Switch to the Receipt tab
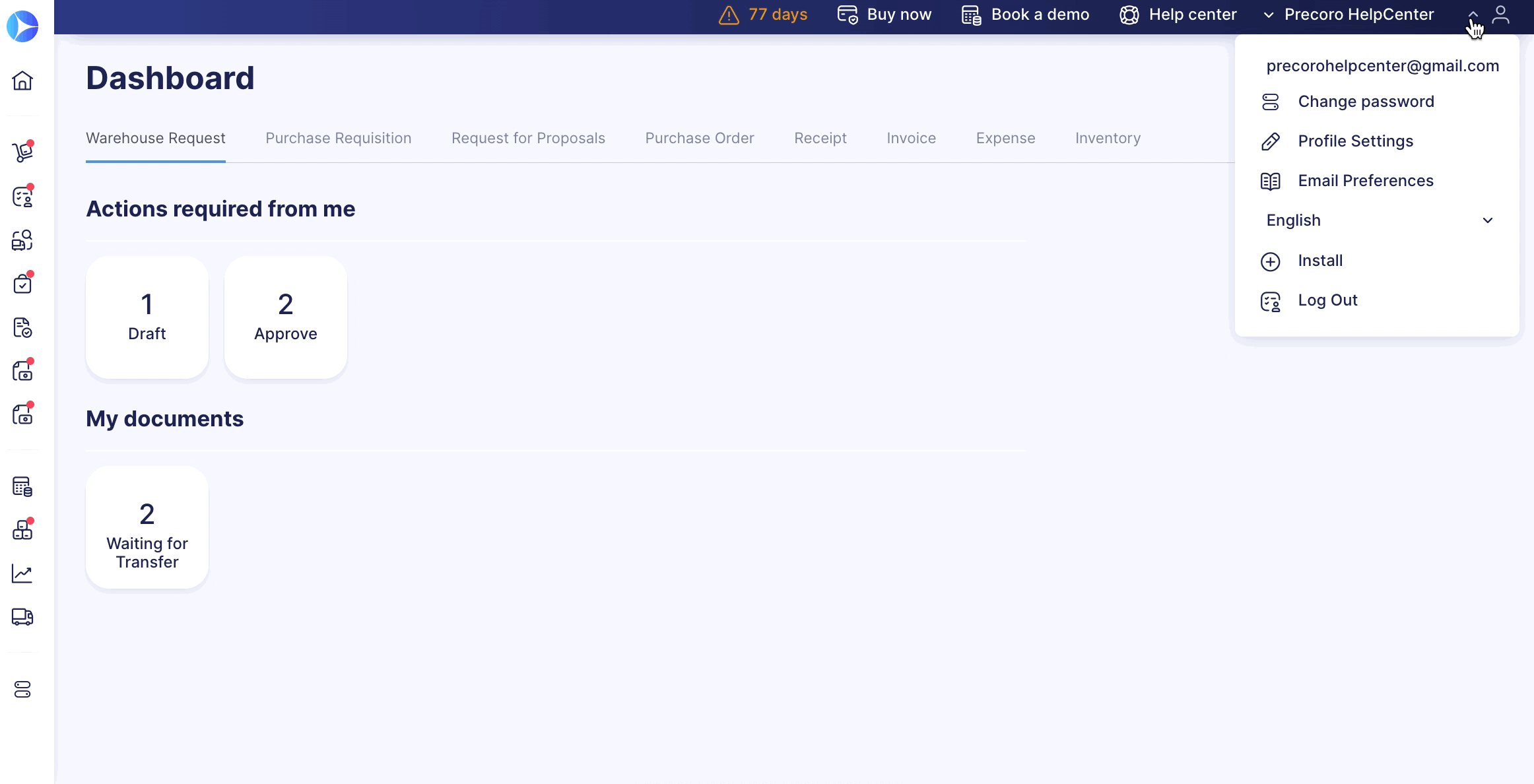The image size is (1534, 784). pyautogui.click(x=820, y=138)
